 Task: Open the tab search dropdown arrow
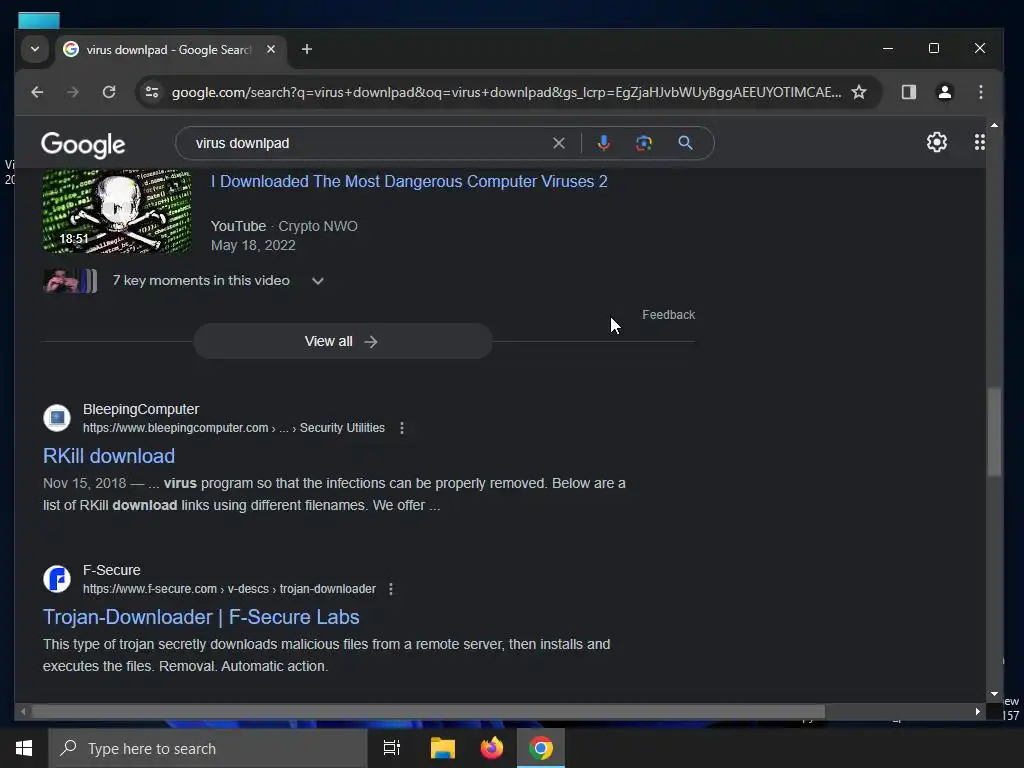[x=35, y=49]
